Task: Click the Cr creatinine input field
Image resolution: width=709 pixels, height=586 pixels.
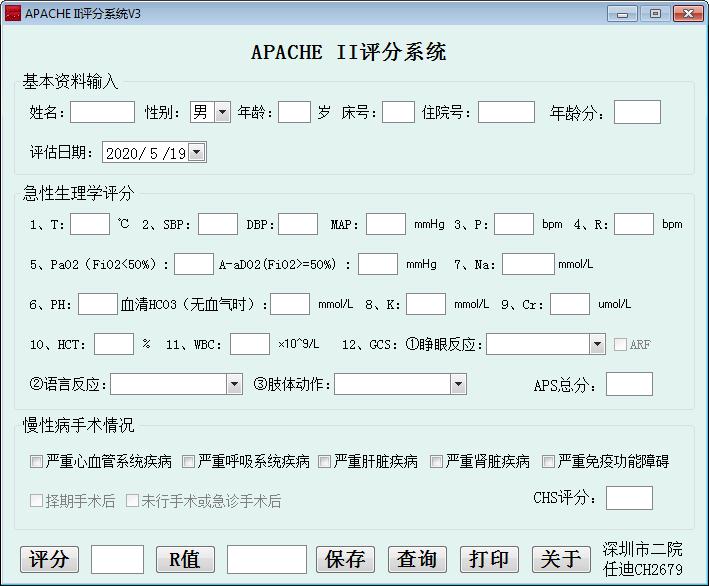Action: pyautogui.click(x=570, y=304)
